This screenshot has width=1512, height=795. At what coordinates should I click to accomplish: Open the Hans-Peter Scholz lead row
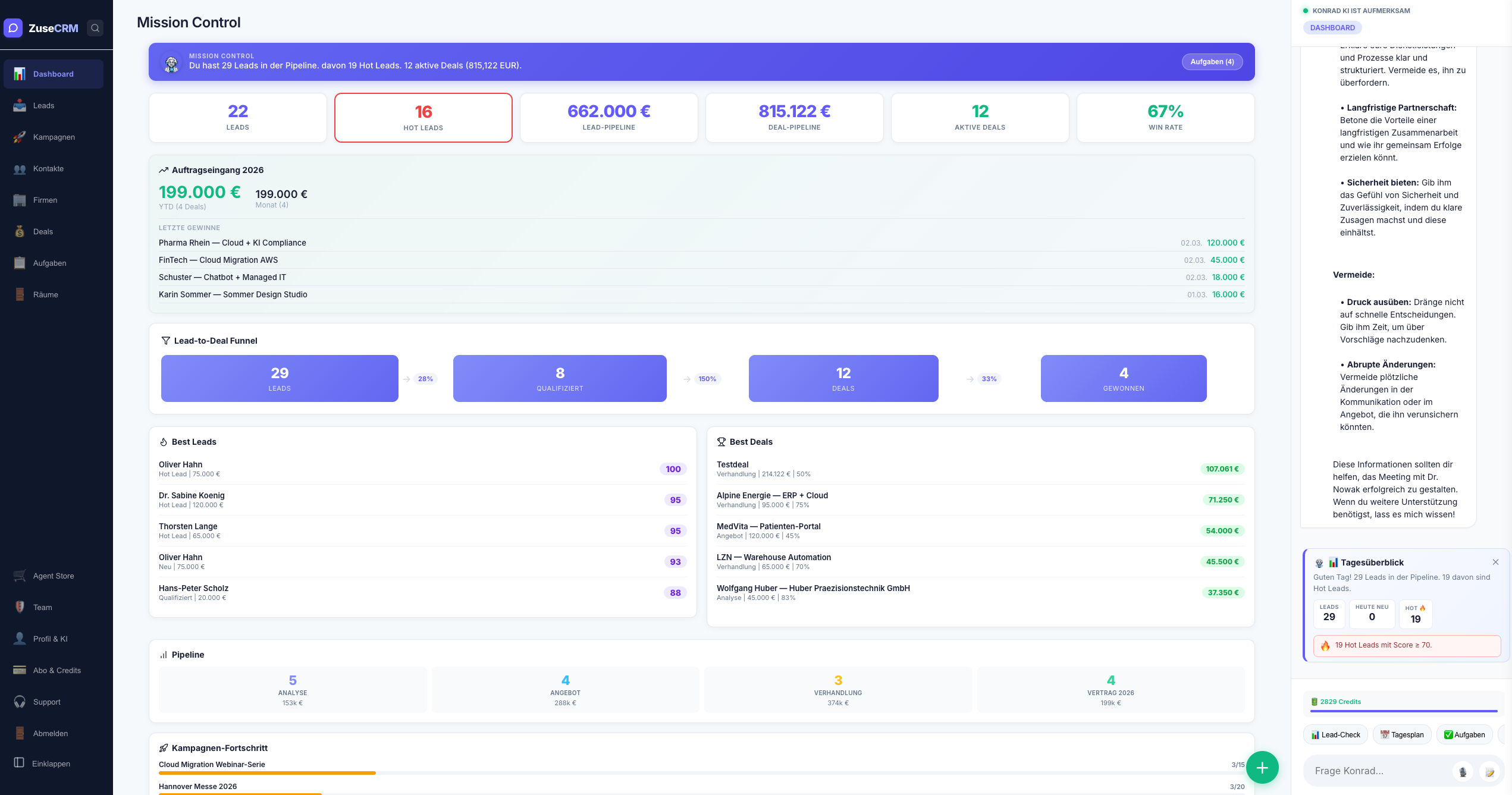[423, 592]
